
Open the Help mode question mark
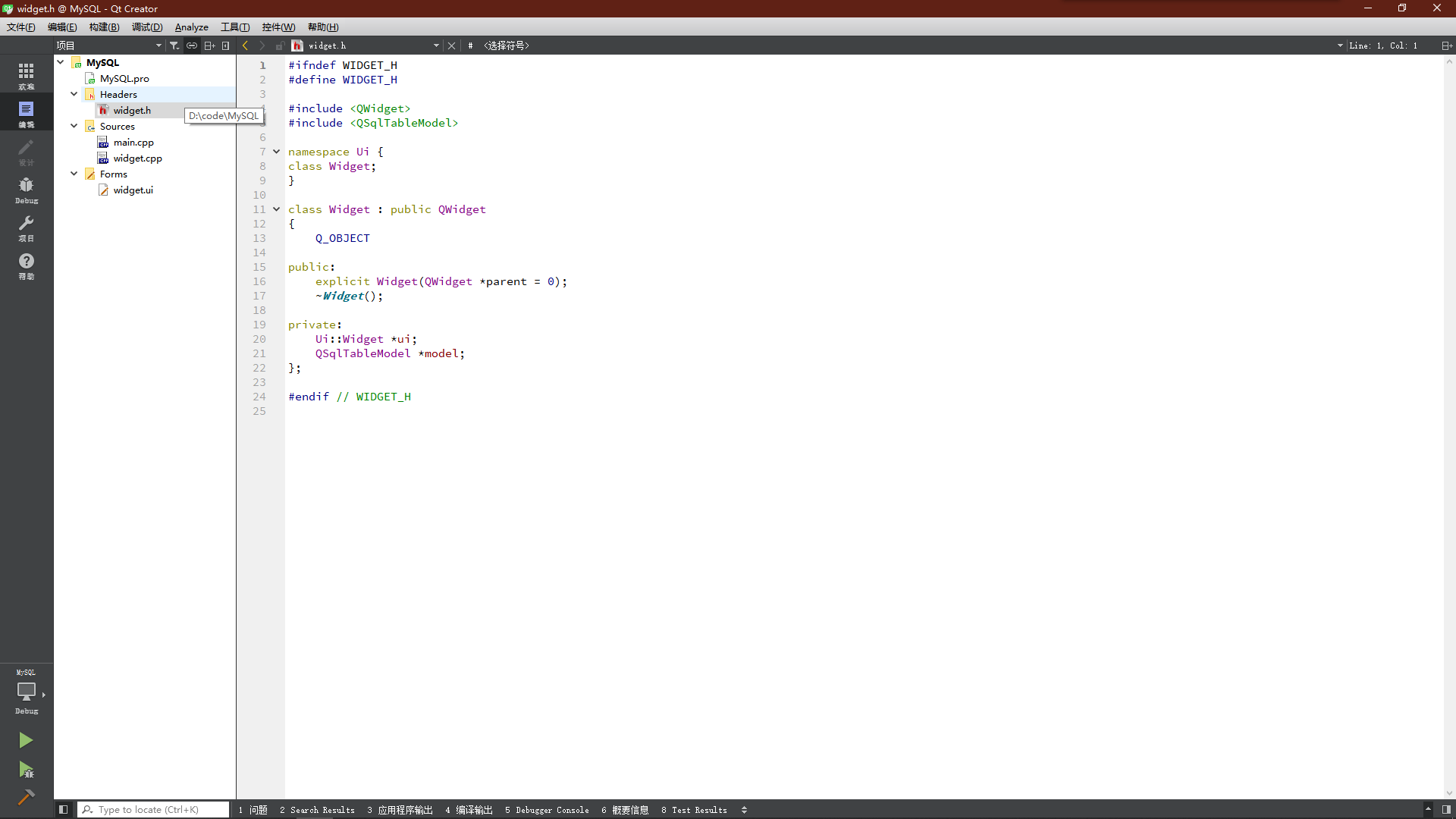tap(27, 265)
